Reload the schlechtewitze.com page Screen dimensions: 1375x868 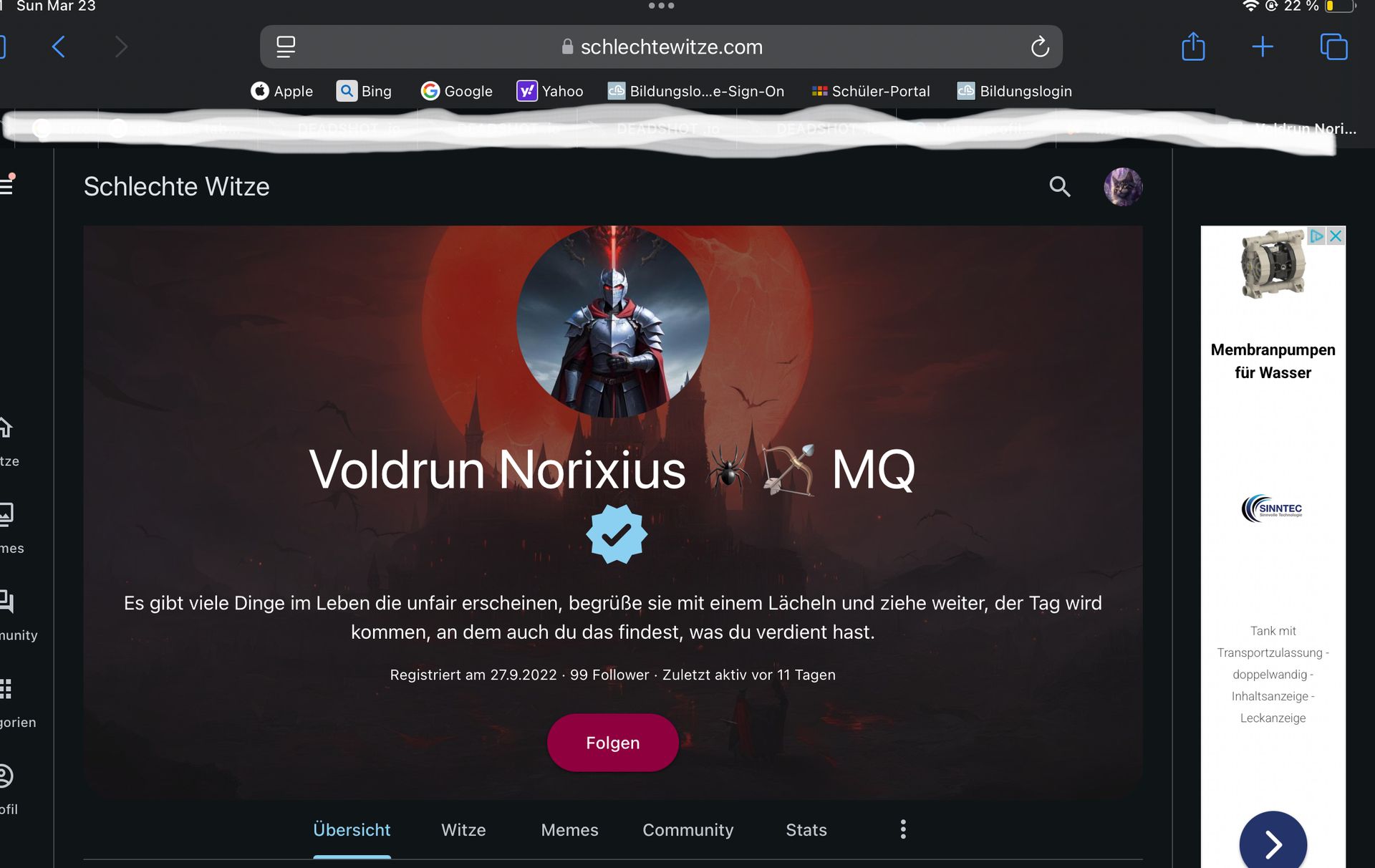pyautogui.click(x=1040, y=47)
